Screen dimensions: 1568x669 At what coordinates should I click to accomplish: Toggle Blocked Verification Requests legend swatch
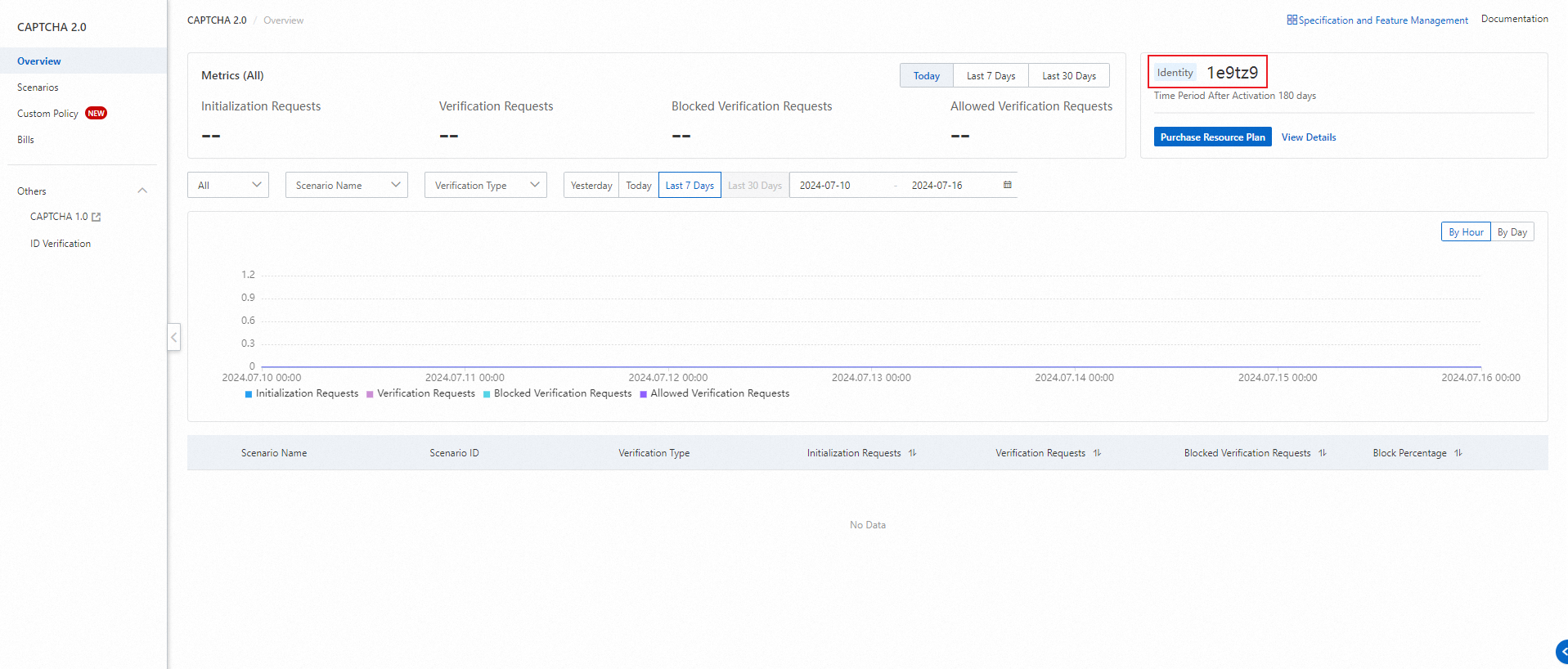487,394
